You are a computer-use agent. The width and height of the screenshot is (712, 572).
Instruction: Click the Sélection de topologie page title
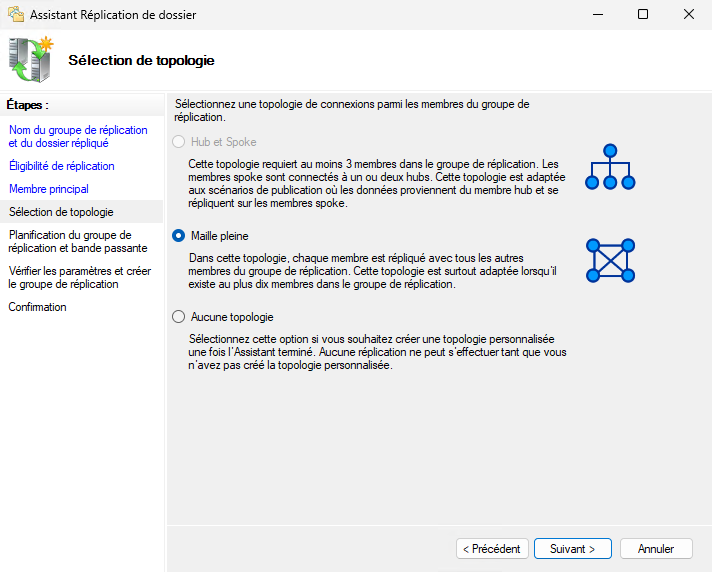coord(141,60)
